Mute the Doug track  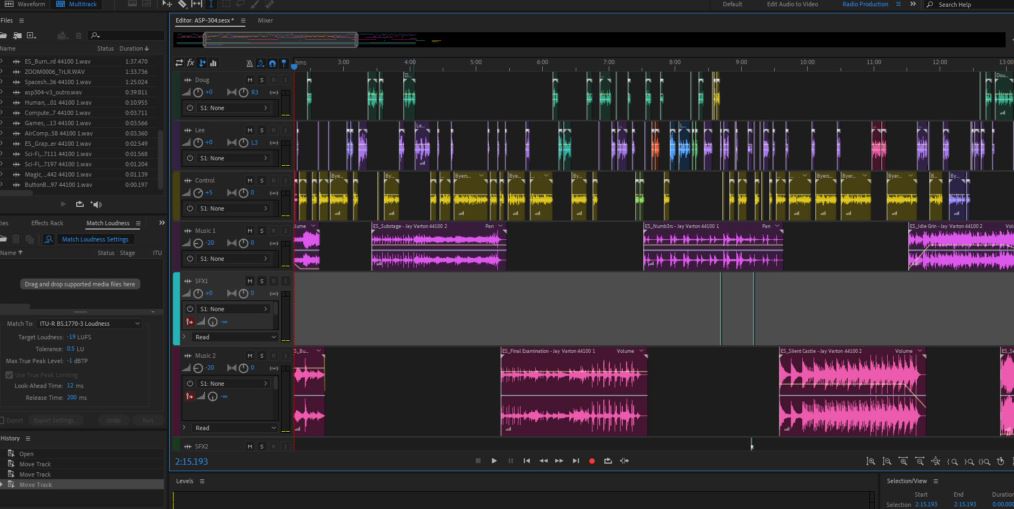click(250, 80)
